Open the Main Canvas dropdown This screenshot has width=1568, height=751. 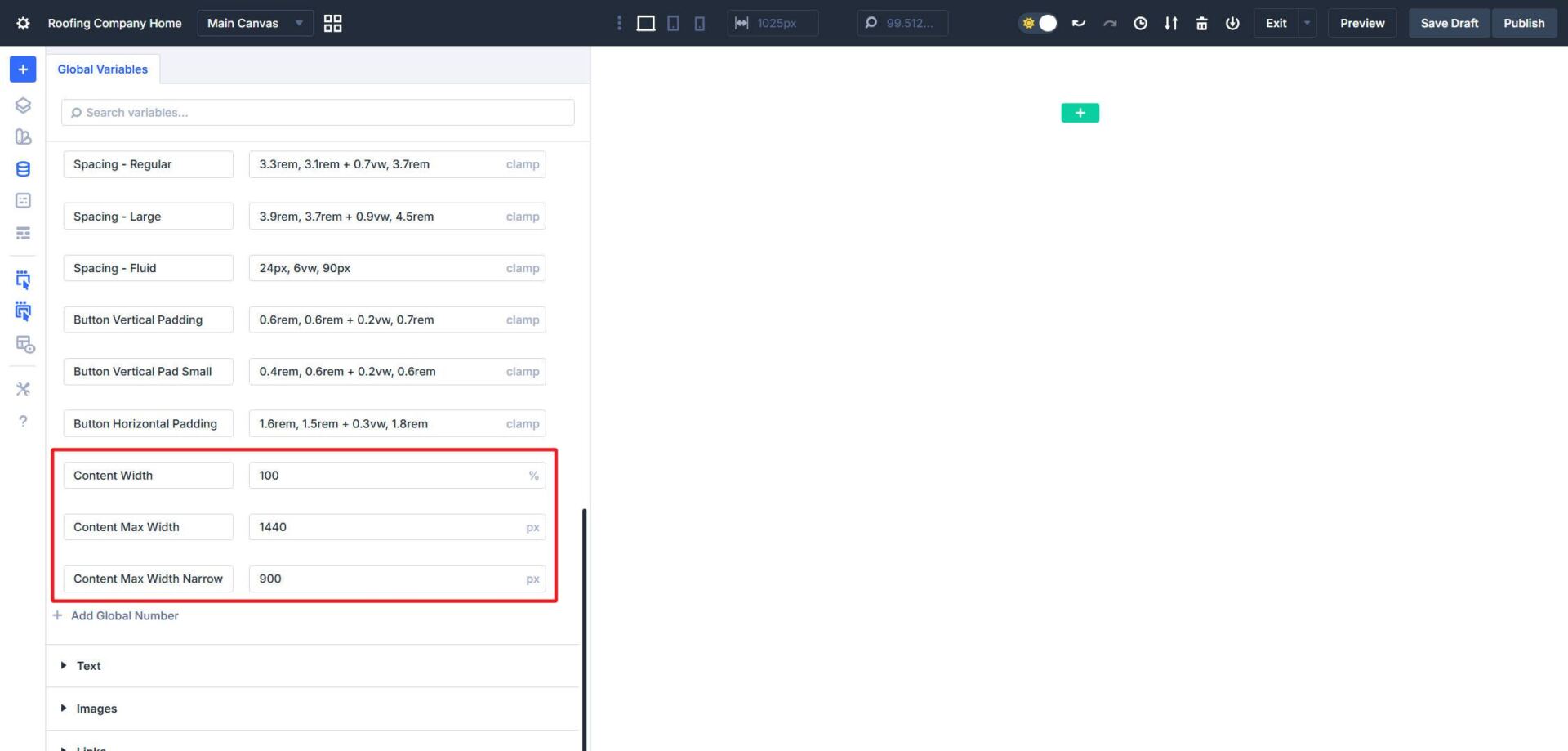coord(255,23)
